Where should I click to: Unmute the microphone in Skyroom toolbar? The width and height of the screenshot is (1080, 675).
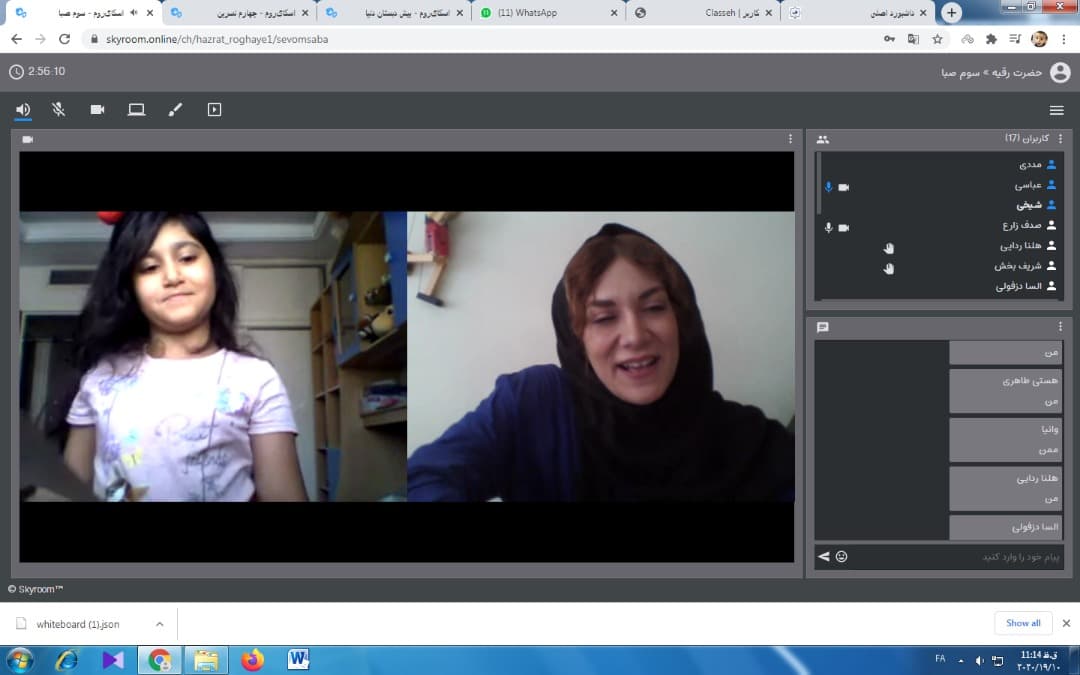(x=59, y=110)
